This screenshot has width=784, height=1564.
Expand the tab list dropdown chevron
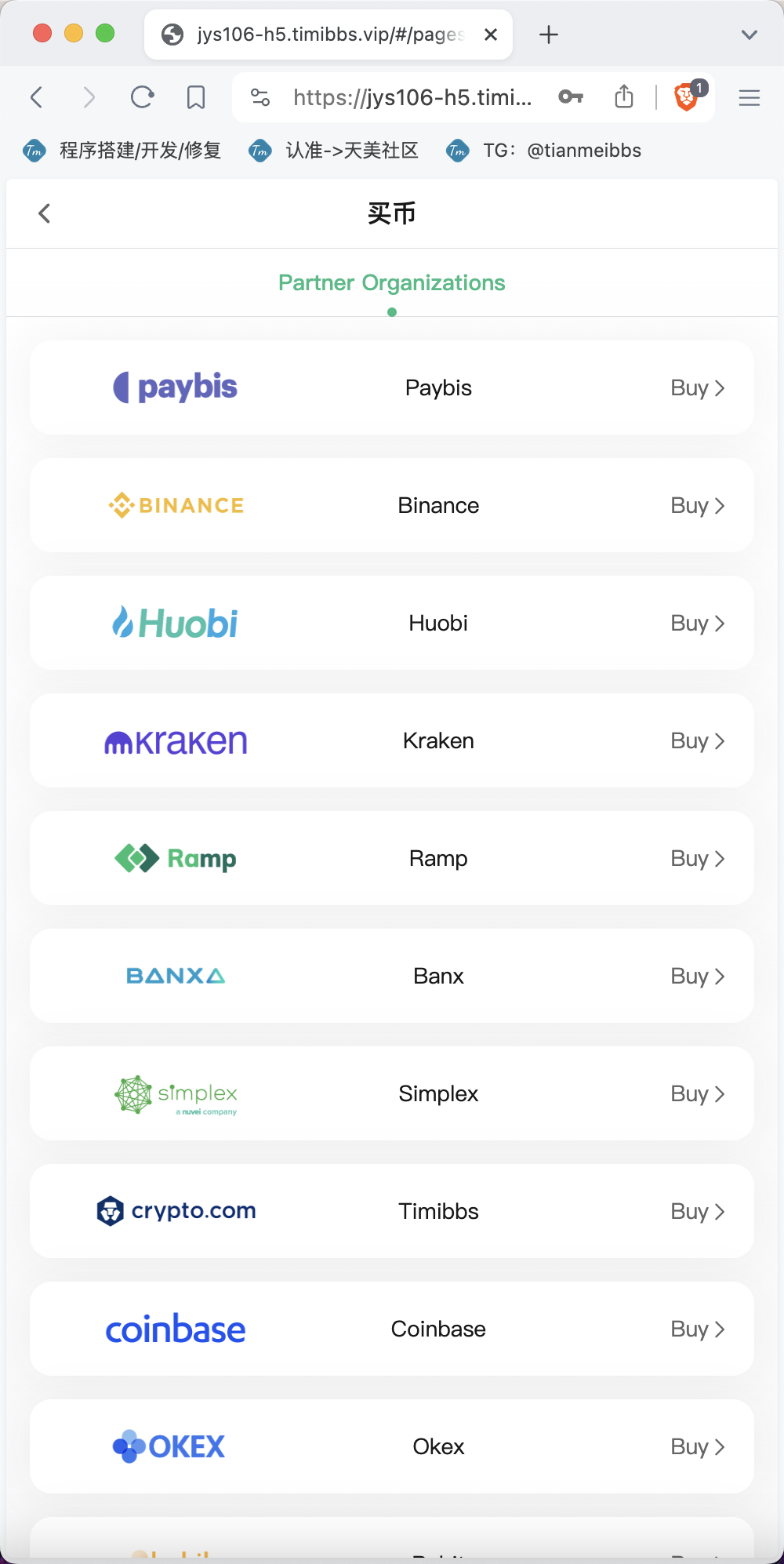pyautogui.click(x=750, y=35)
